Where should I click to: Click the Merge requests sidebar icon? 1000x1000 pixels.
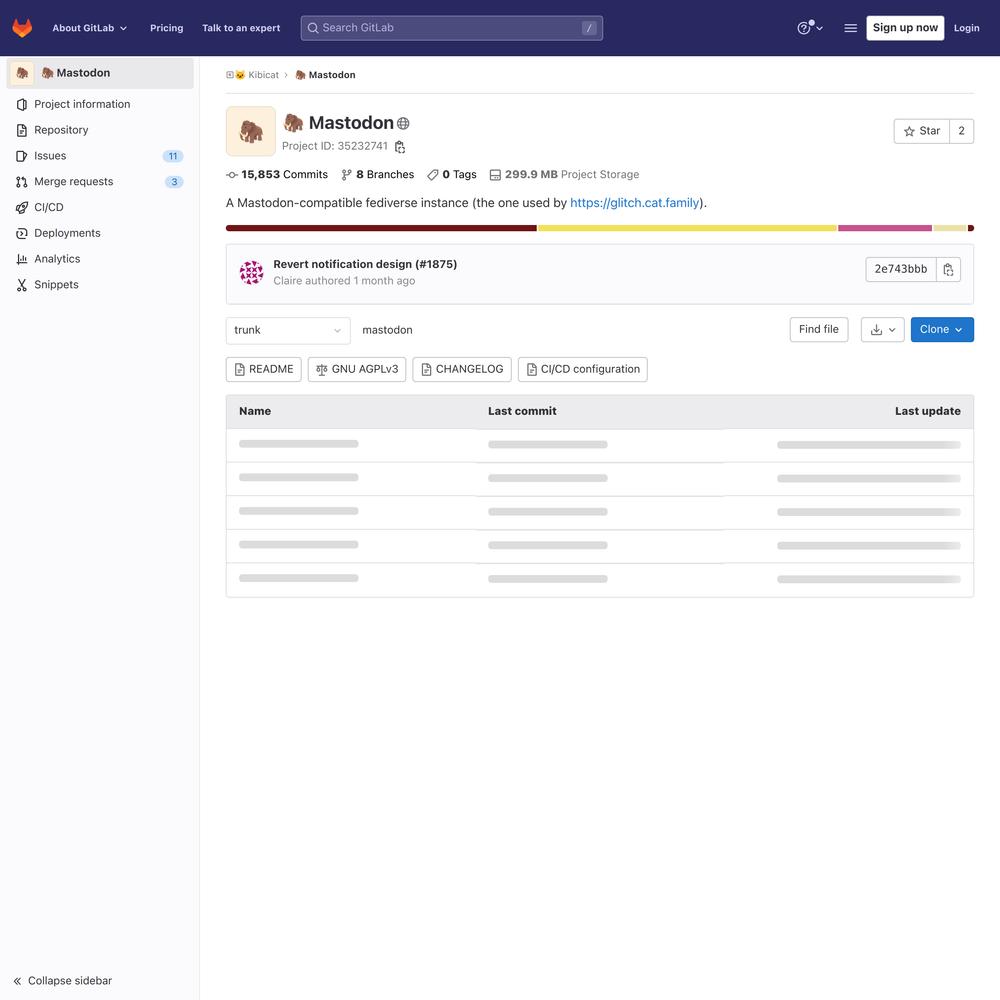pyautogui.click(x=22, y=182)
